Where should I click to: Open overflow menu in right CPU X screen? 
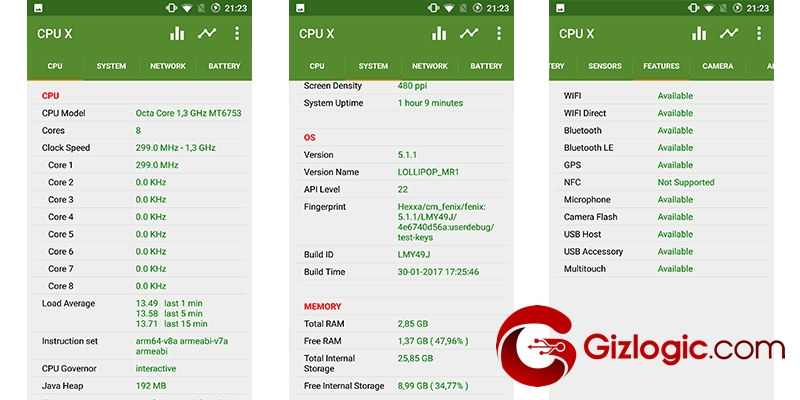759,34
